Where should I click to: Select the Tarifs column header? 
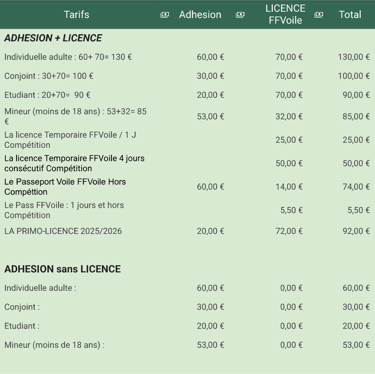pos(76,15)
